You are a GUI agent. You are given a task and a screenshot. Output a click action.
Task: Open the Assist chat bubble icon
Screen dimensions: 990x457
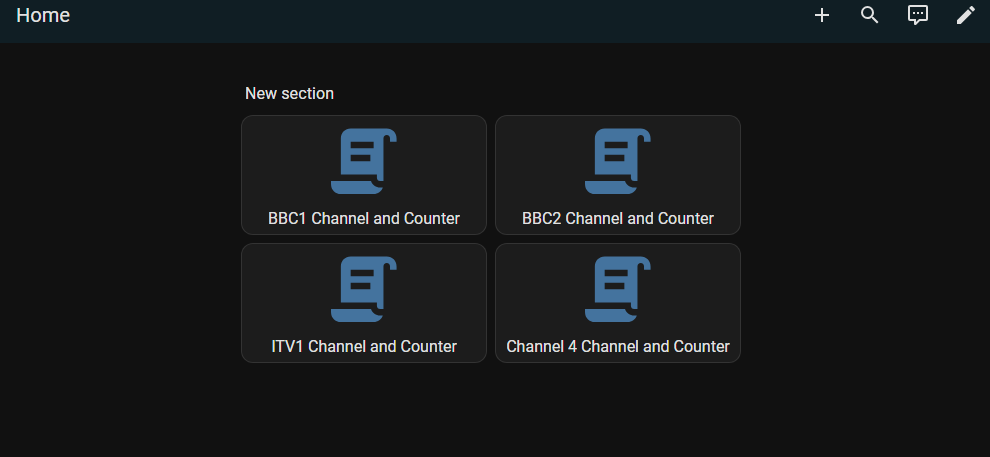click(918, 15)
